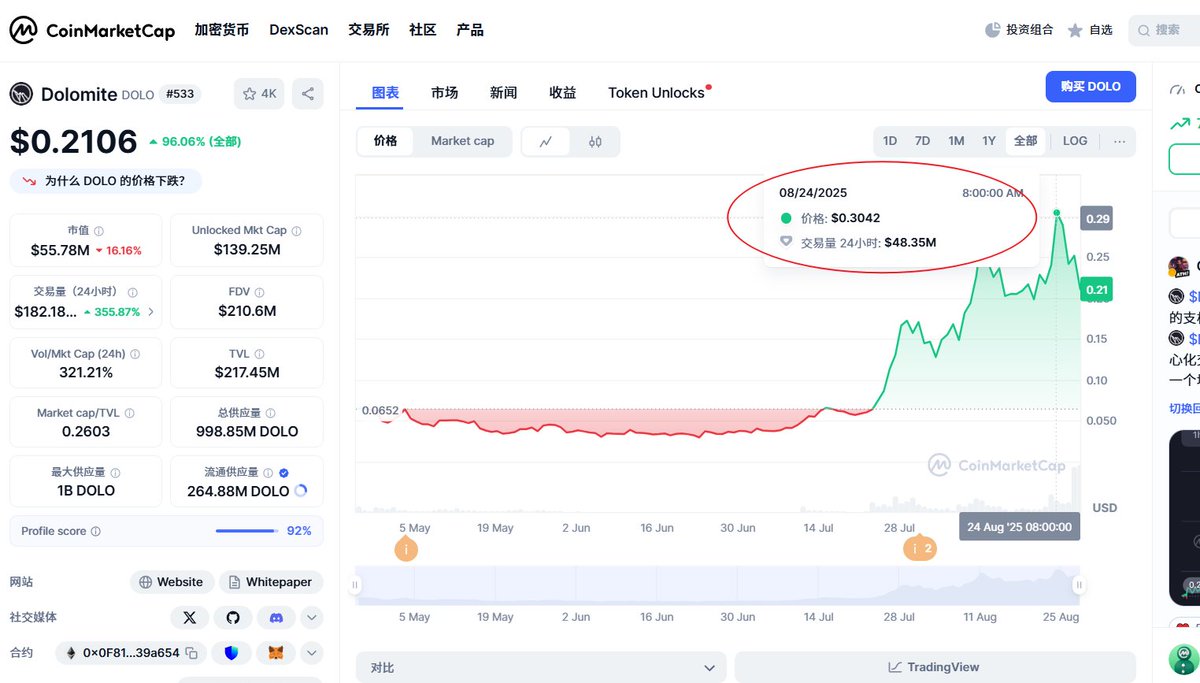Viewport: 1200px width, 683px height.
Task: Click the orange event marker labeled 2
Action: tap(920, 548)
